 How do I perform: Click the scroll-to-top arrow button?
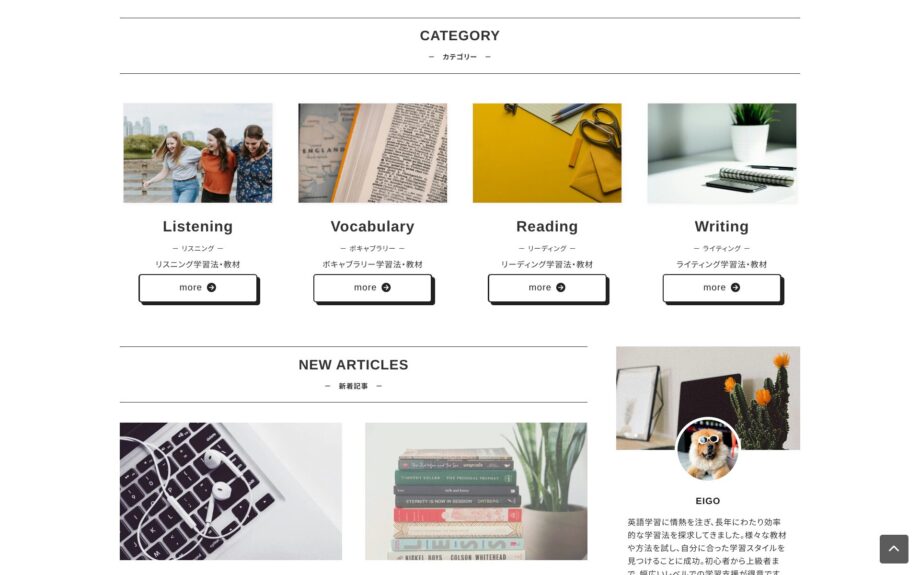[x=893, y=549]
